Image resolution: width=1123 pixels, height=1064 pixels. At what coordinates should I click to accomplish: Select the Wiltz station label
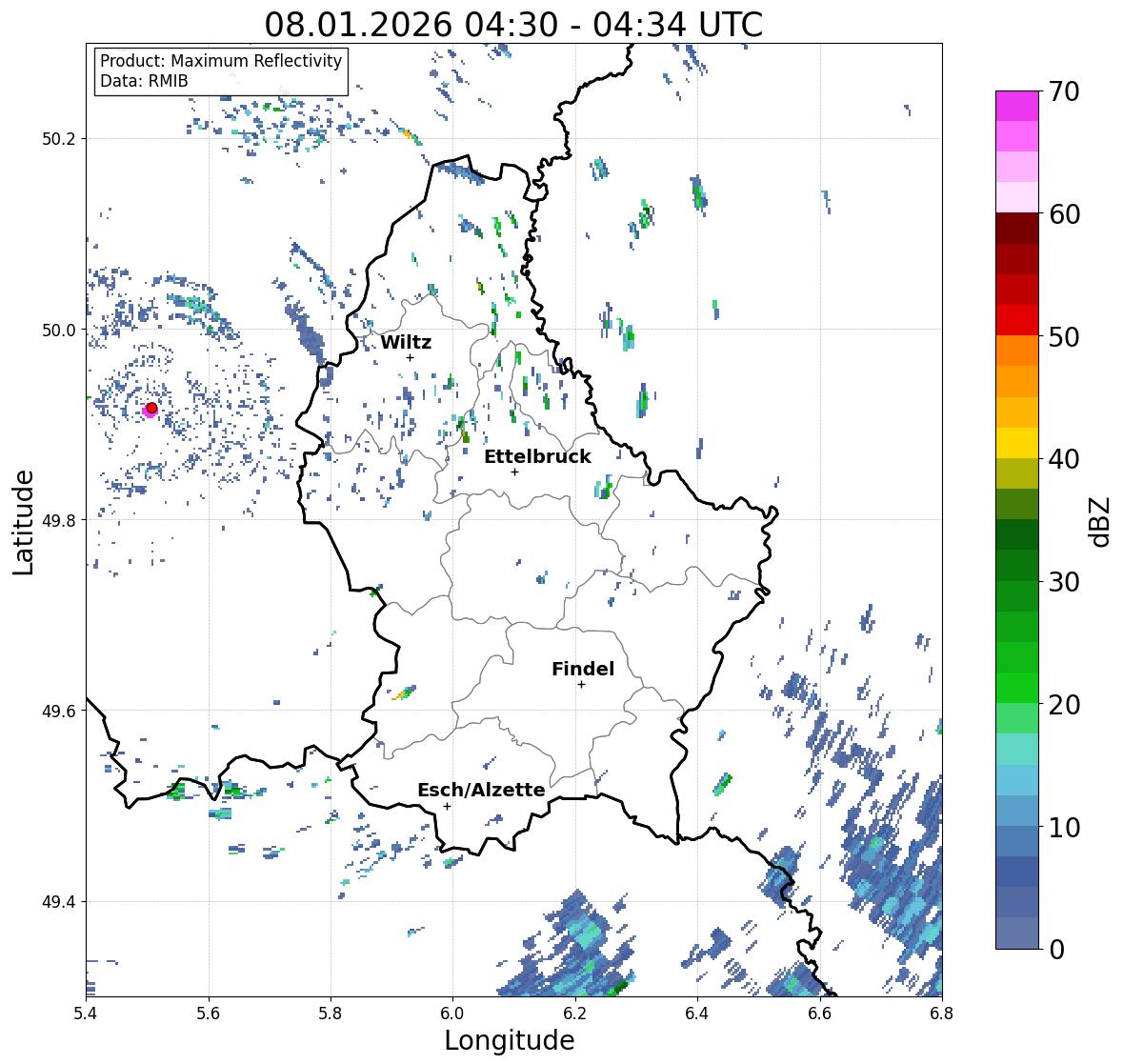pos(406,342)
